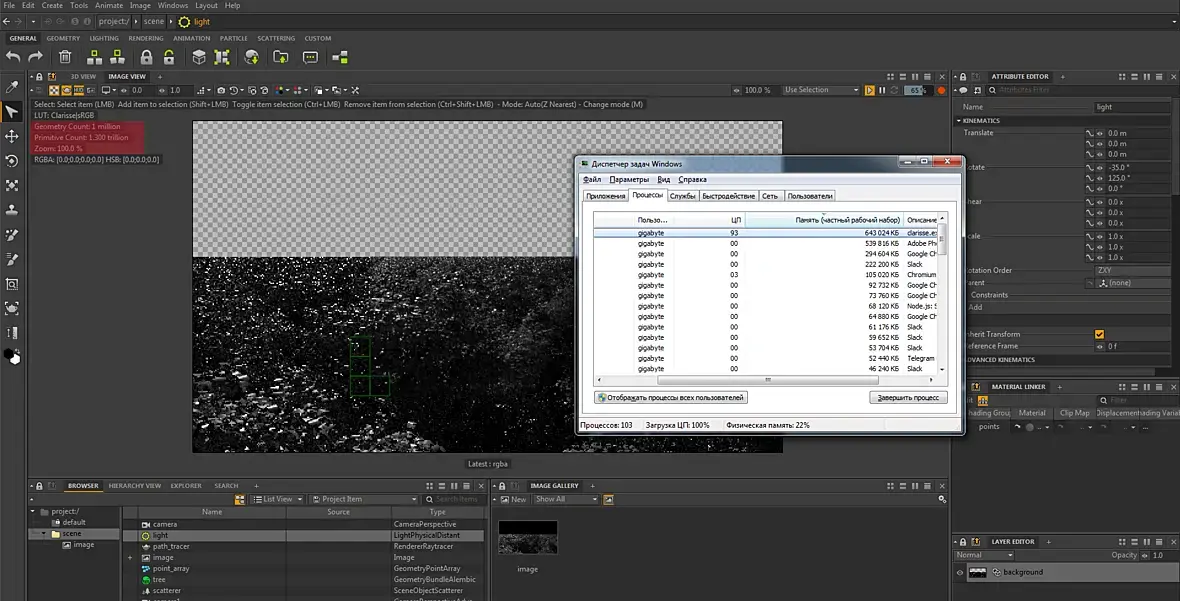Select the clarisse process row at 93 CPU
Screen dimensions: 1180x601
765,233
